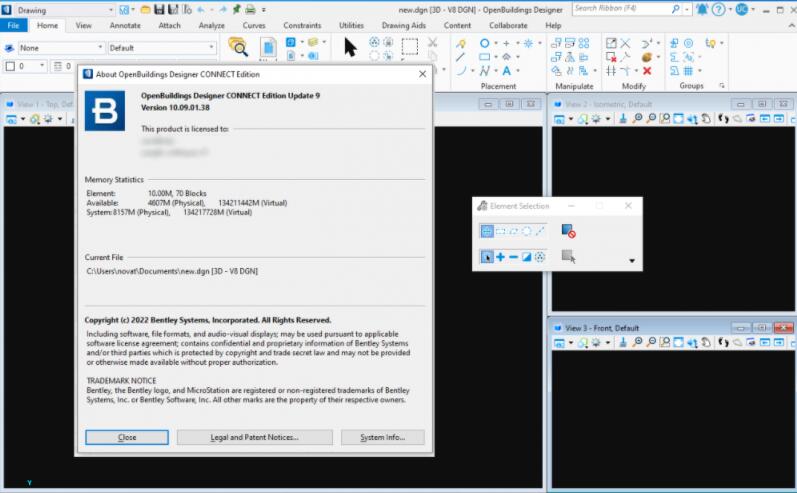Click Fit View in View 2 toolbar

click(678, 118)
